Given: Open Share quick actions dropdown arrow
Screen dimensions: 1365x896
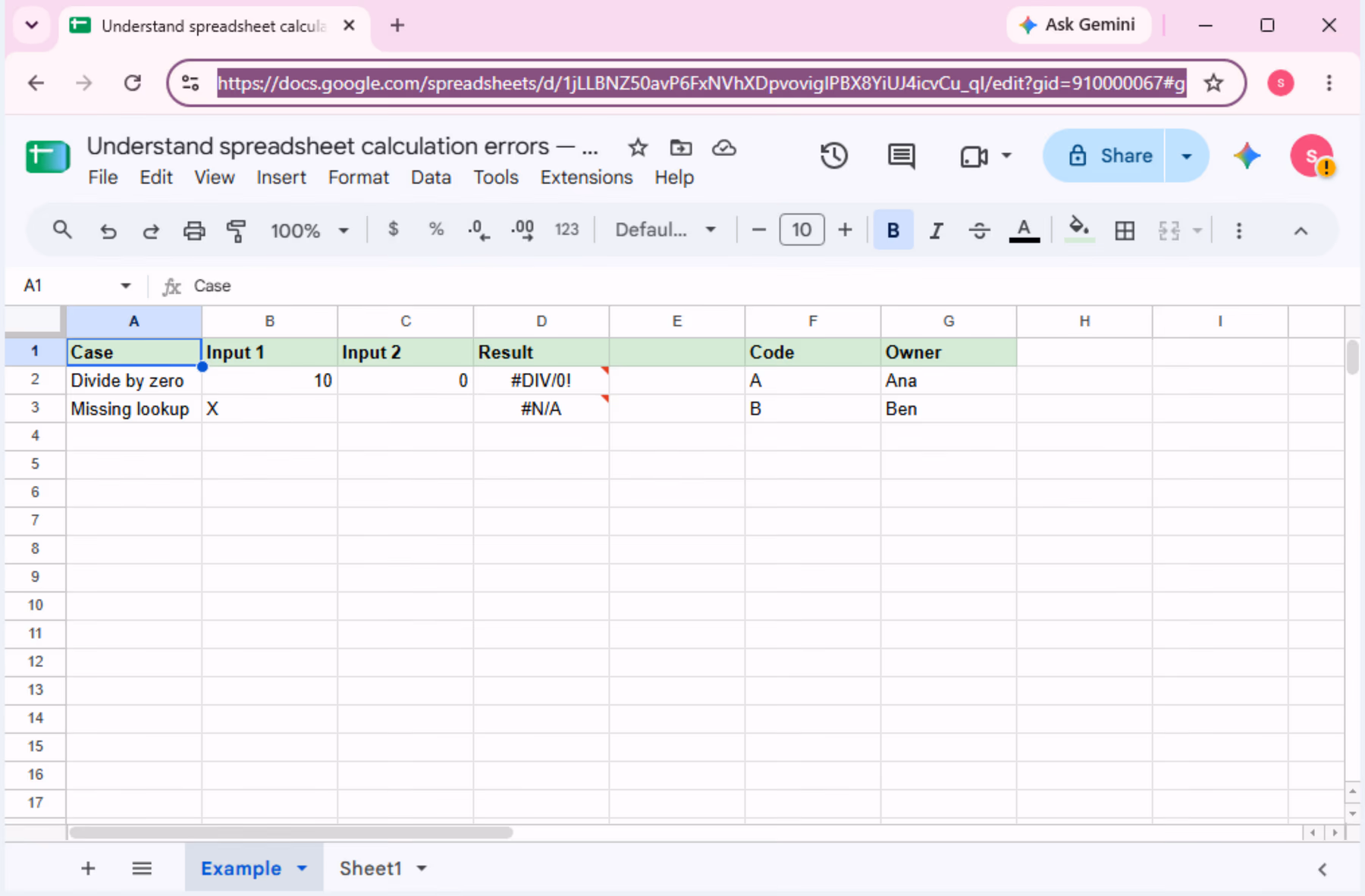Looking at the screenshot, I should click(1187, 155).
